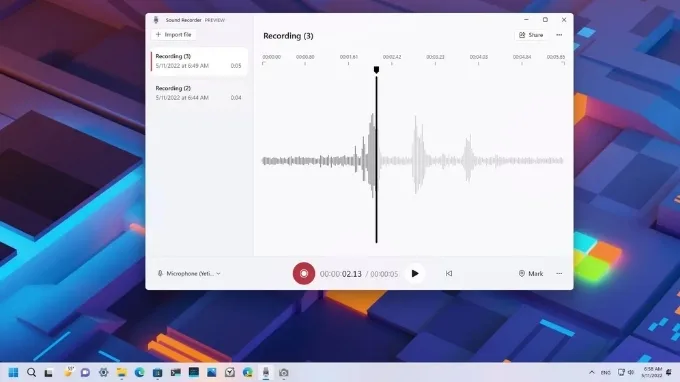
Task: Click the ENG language indicator
Action: click(x=606, y=372)
